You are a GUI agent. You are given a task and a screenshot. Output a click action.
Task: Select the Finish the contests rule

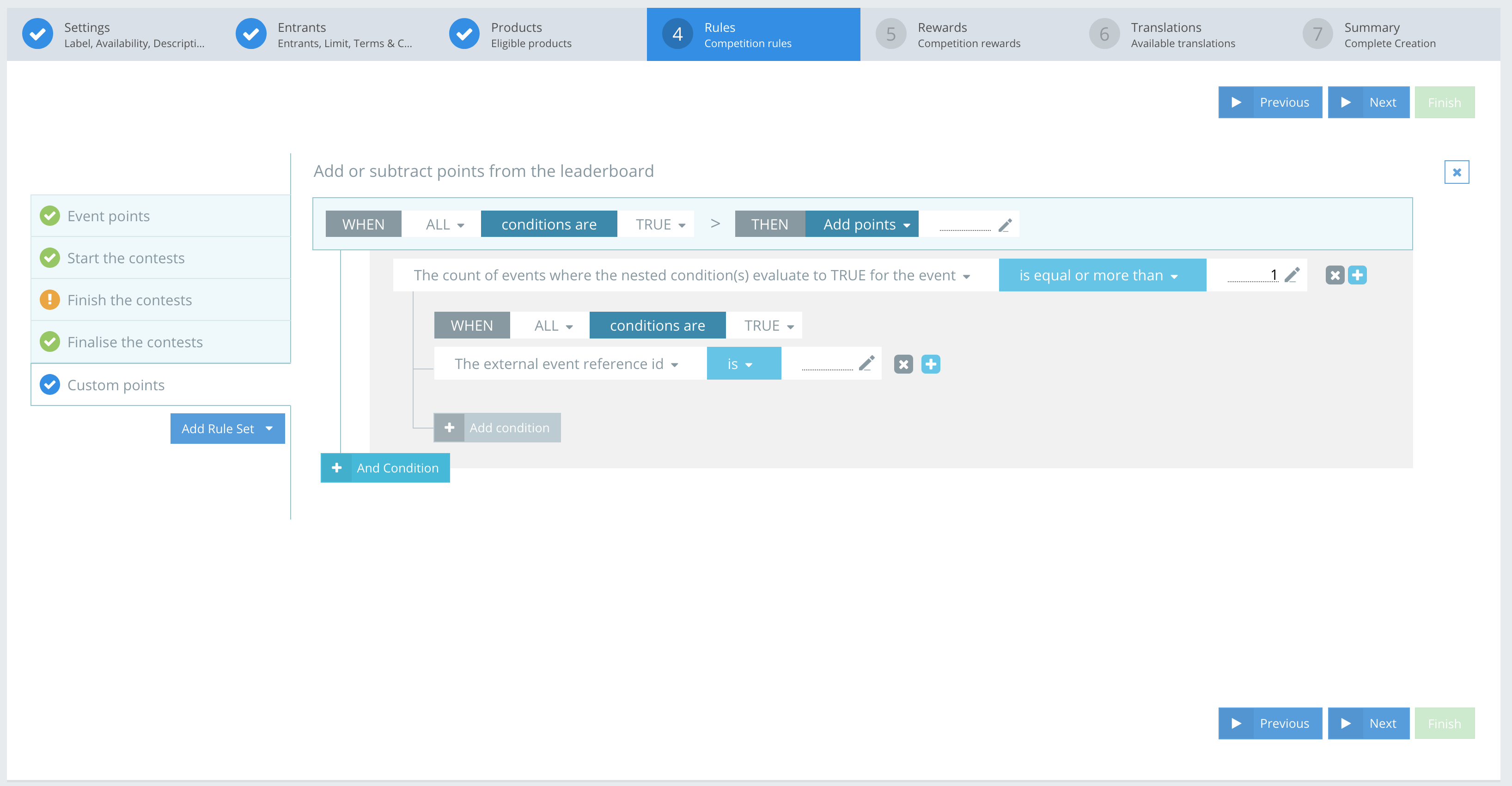pyautogui.click(x=130, y=300)
